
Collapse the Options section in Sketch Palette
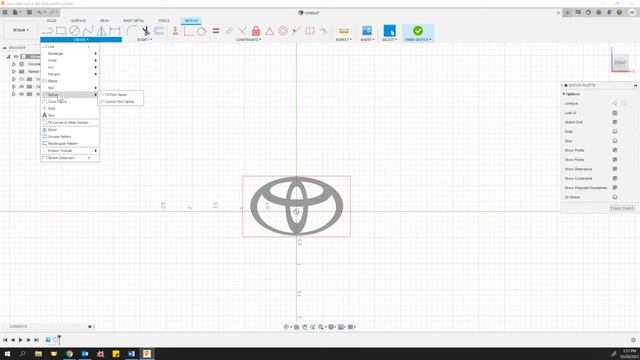pos(564,94)
